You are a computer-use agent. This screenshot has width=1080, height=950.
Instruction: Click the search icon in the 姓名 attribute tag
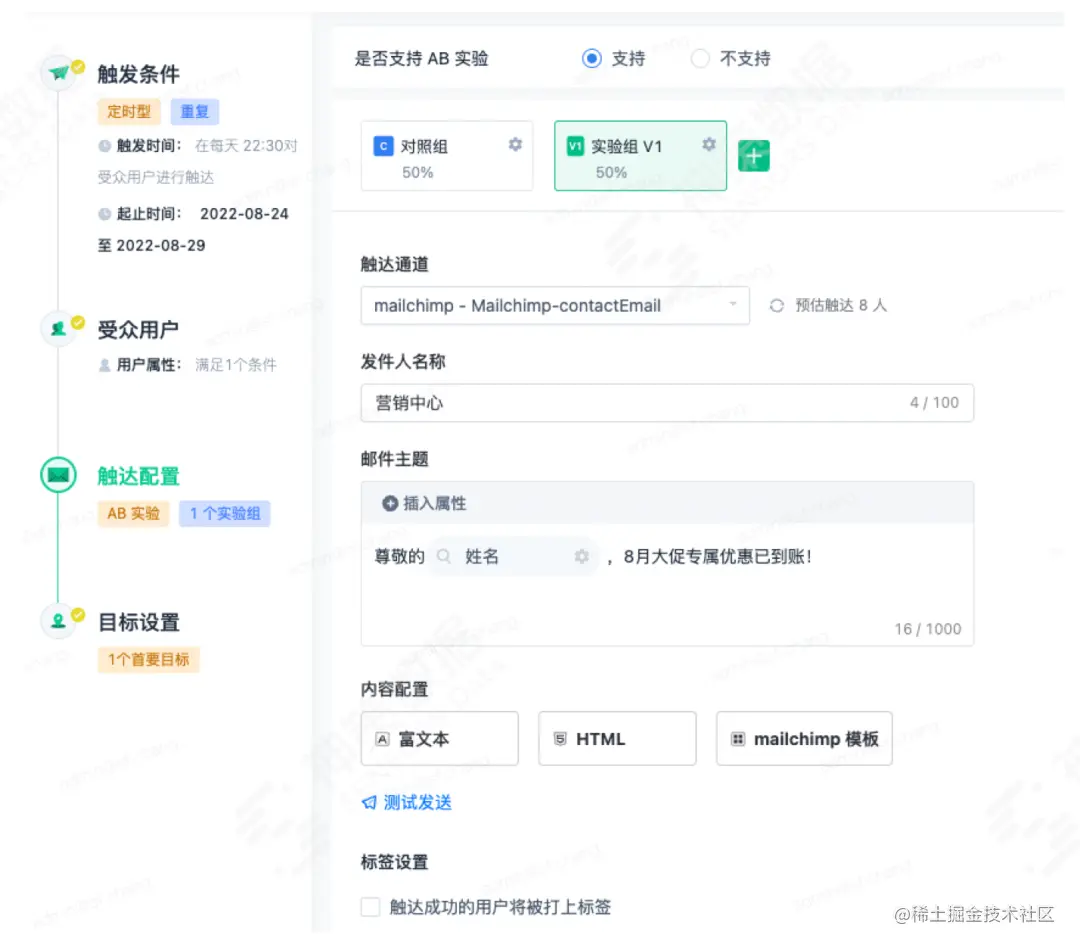point(444,556)
